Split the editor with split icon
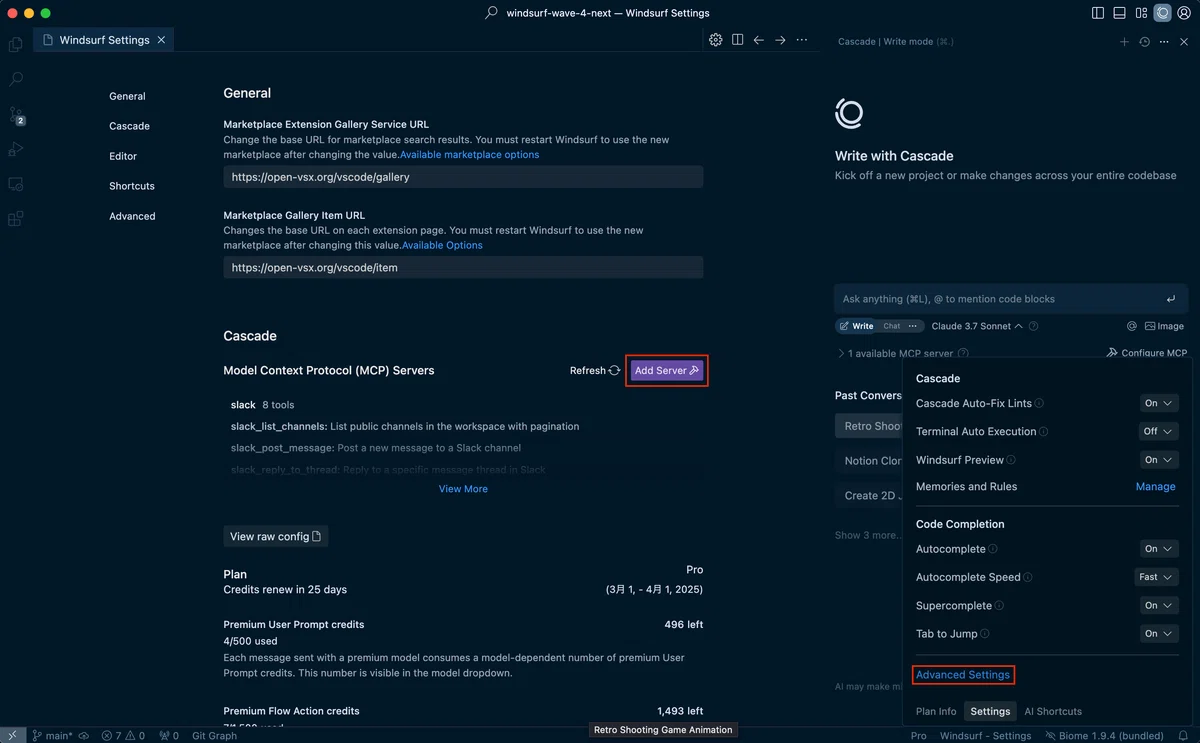 [737, 40]
